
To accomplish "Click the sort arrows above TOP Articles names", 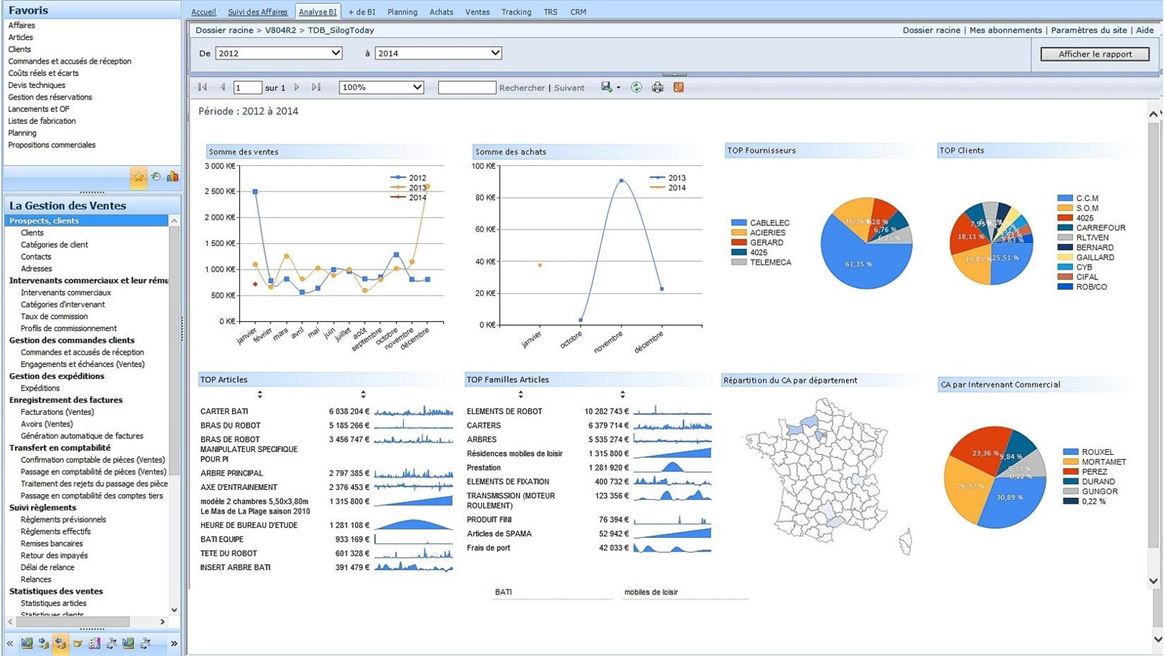I will tap(260, 394).
